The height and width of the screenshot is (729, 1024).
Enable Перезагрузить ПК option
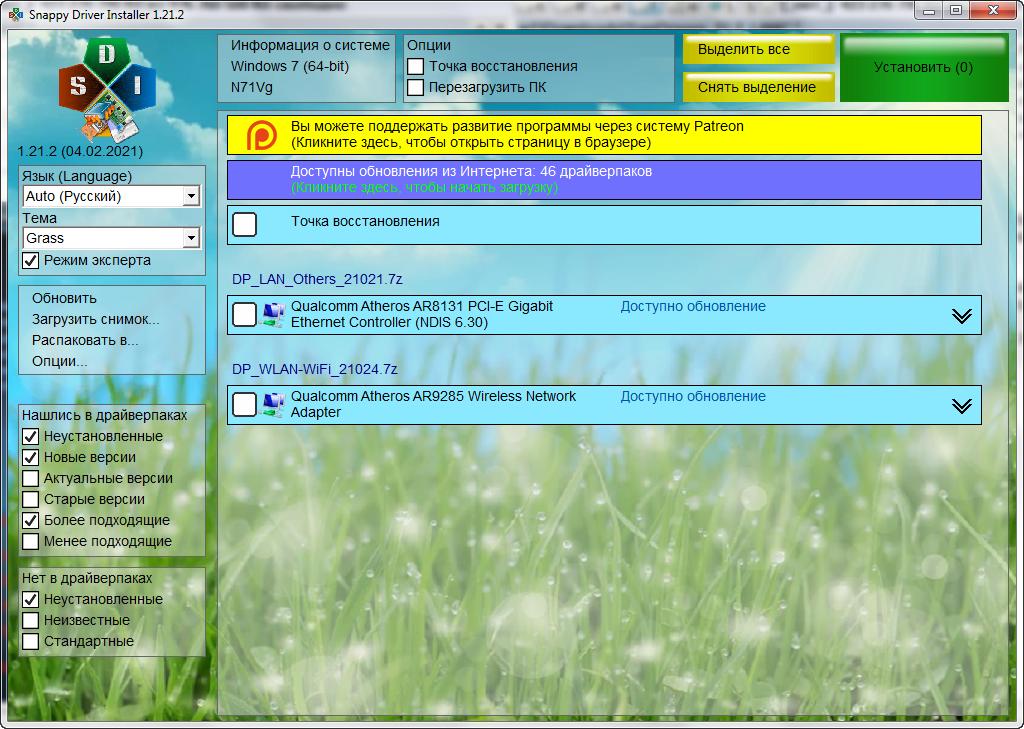coord(415,88)
